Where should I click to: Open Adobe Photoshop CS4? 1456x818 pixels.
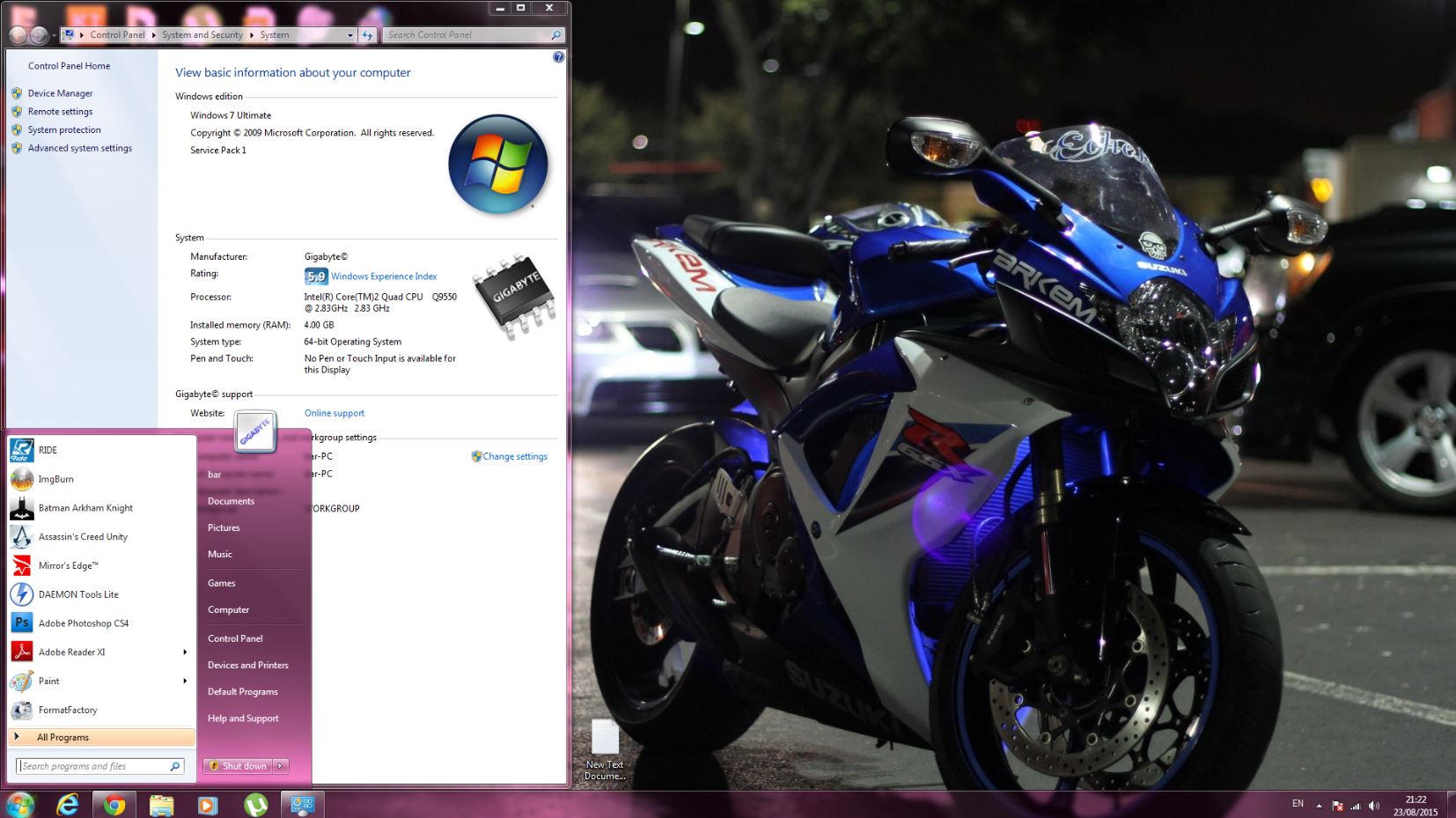[83, 623]
